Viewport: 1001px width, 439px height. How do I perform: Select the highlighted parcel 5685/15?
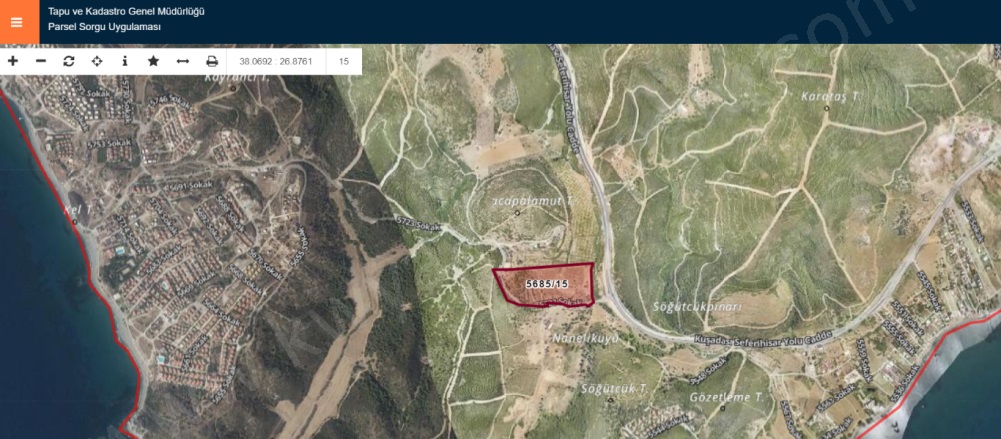[545, 285]
